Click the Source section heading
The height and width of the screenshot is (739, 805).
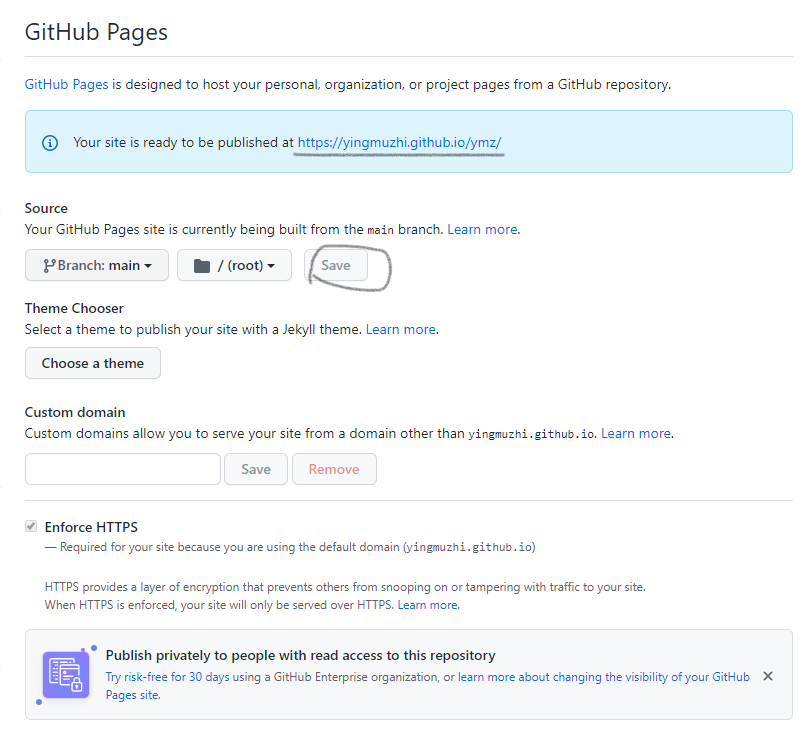pos(46,208)
